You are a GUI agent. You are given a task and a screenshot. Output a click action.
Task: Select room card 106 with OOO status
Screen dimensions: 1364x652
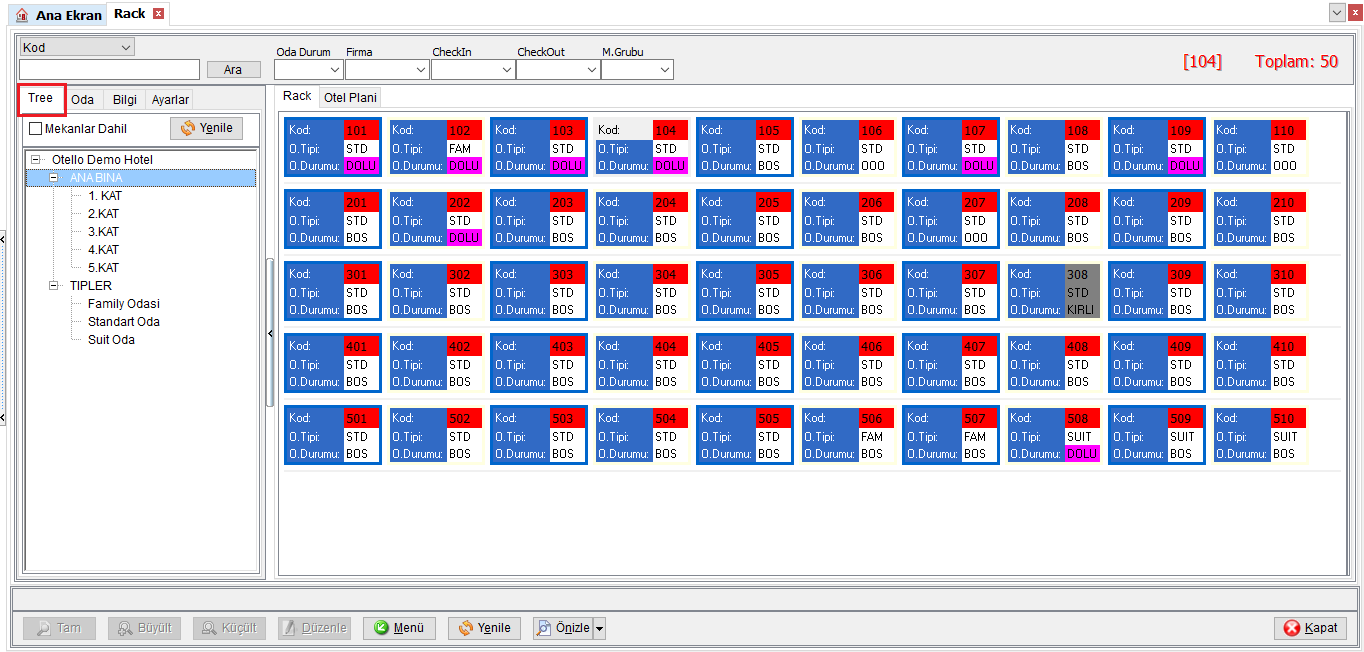tap(848, 147)
